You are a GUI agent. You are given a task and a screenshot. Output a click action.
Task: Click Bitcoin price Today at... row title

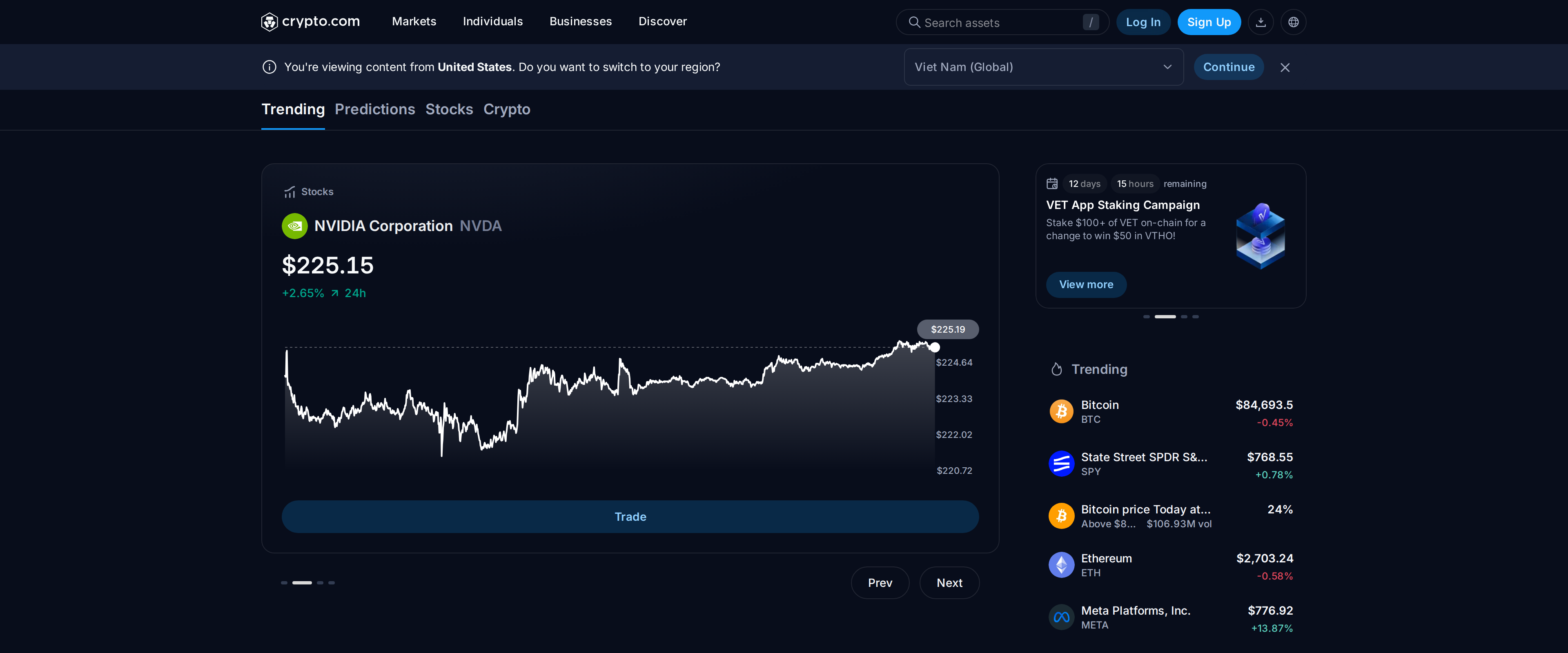click(x=1145, y=509)
